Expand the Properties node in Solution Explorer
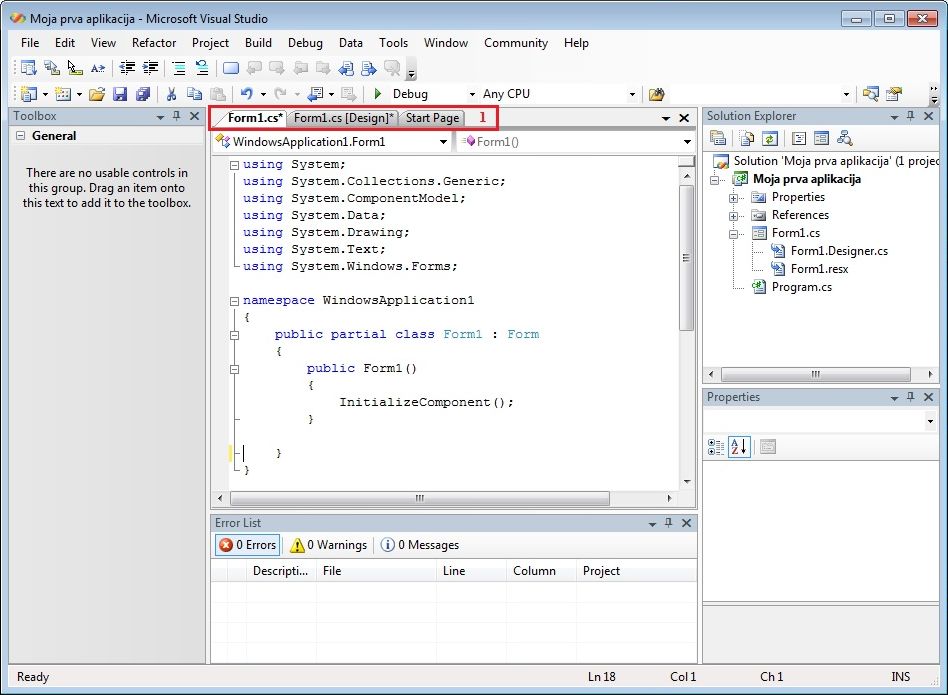The height and width of the screenshot is (695, 948). (x=733, y=198)
